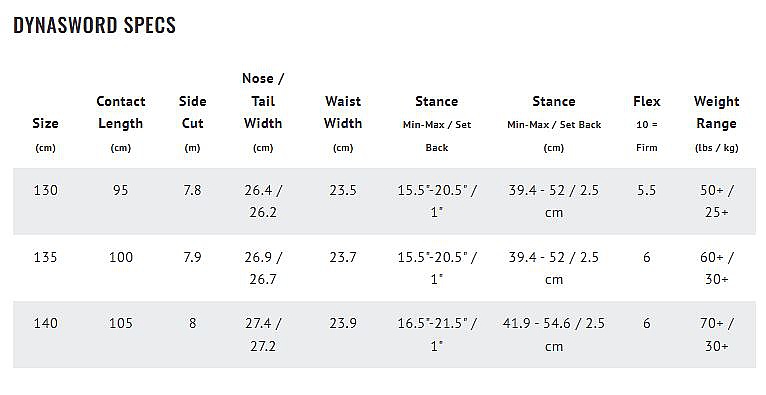Select the Weight Range column header
This screenshot has width=766, height=395.
pyautogui.click(x=717, y=124)
